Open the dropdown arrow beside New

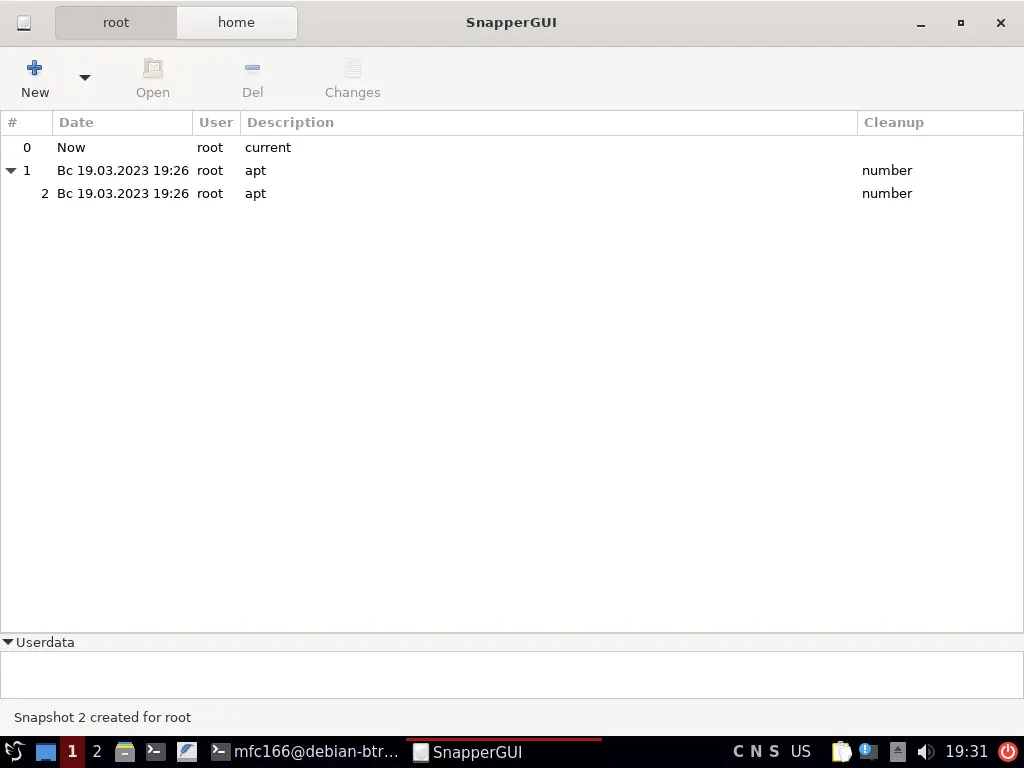85,78
